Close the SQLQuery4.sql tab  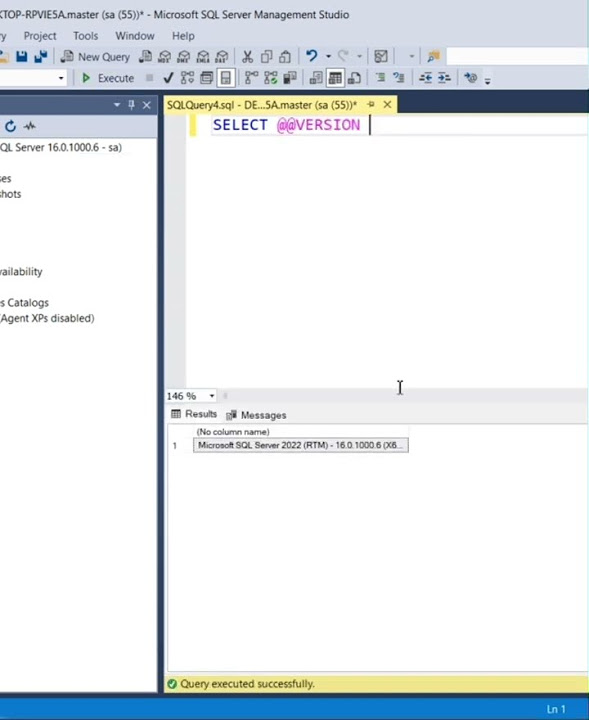[x=387, y=105]
